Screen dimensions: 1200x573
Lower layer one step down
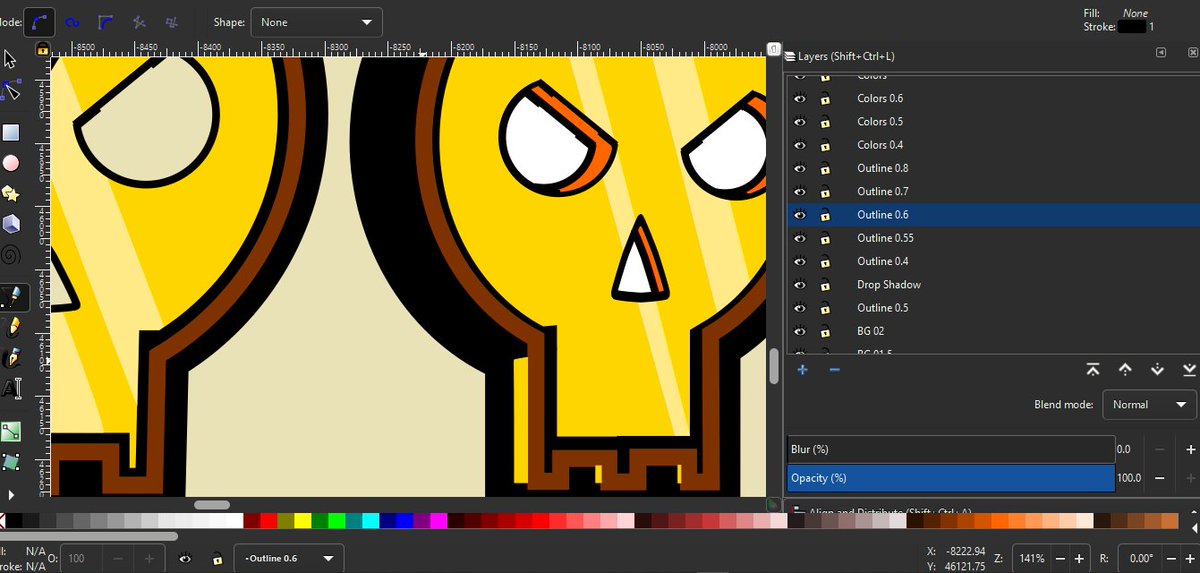tap(1157, 370)
